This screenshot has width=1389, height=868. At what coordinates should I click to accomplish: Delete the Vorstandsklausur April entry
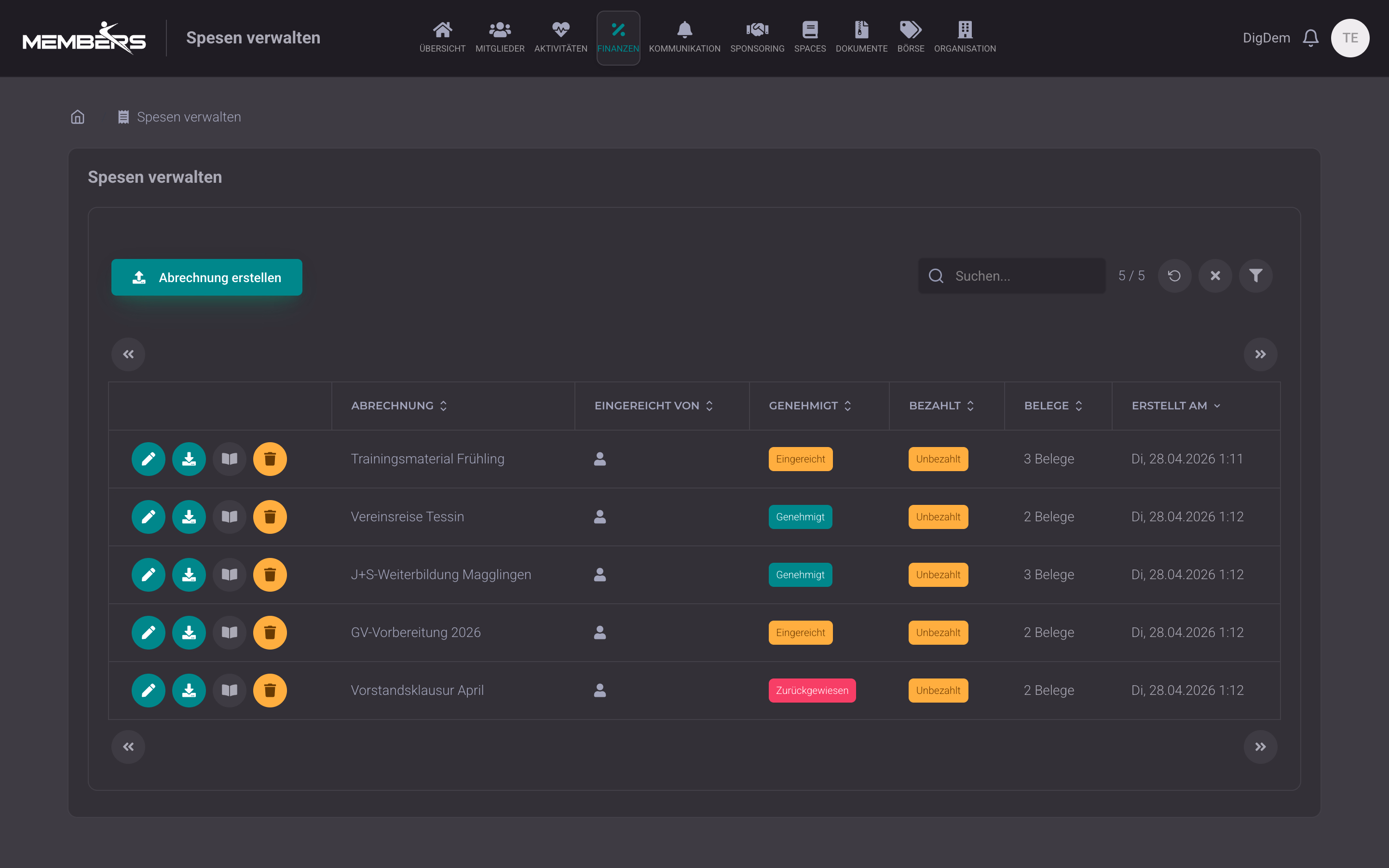(270, 691)
